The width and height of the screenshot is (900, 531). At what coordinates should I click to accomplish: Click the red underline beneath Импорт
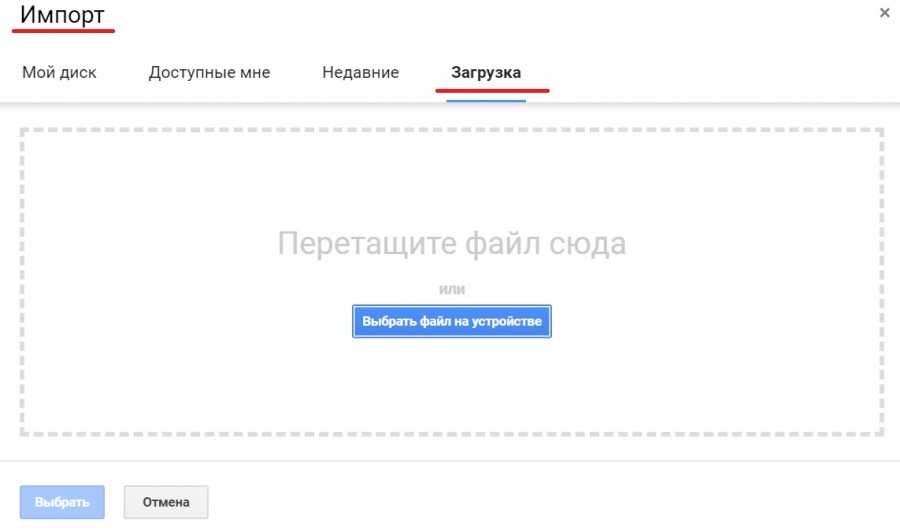click(x=63, y=31)
